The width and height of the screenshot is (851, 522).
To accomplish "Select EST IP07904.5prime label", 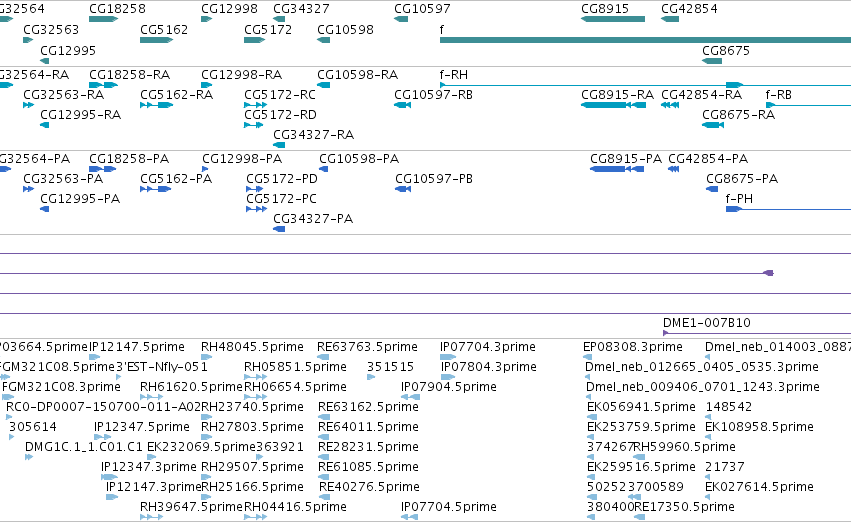I will click(x=449, y=387).
